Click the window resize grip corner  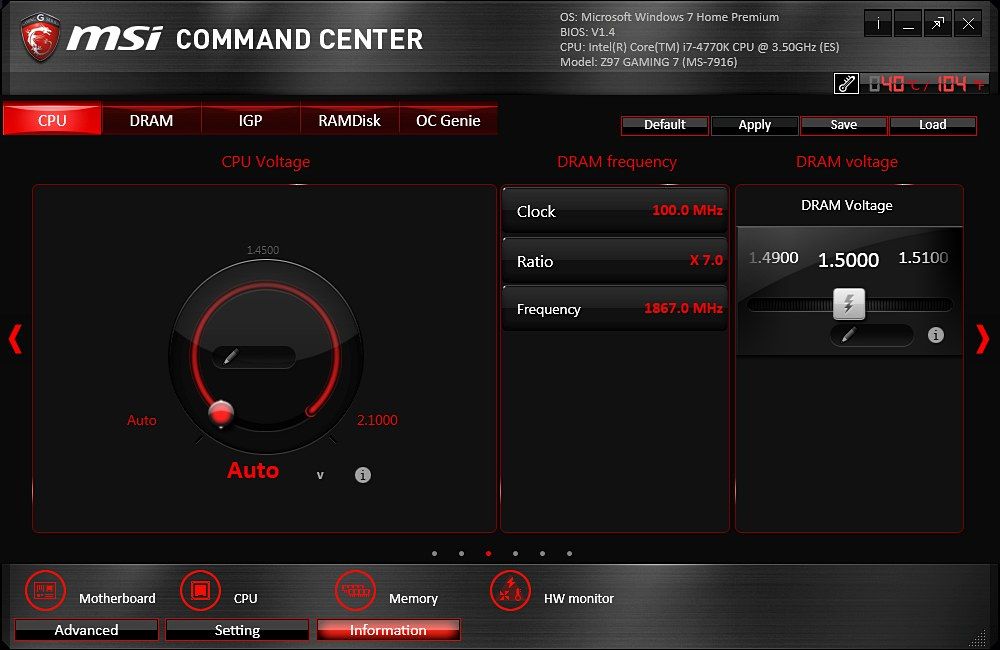pos(977,637)
